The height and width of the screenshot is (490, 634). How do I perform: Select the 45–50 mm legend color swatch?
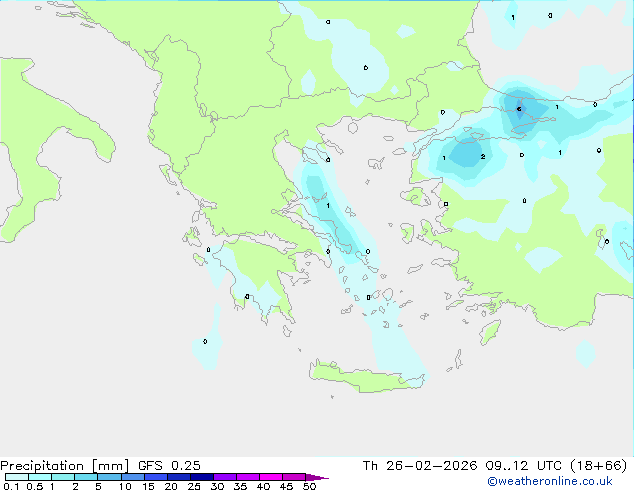[x=294, y=477]
